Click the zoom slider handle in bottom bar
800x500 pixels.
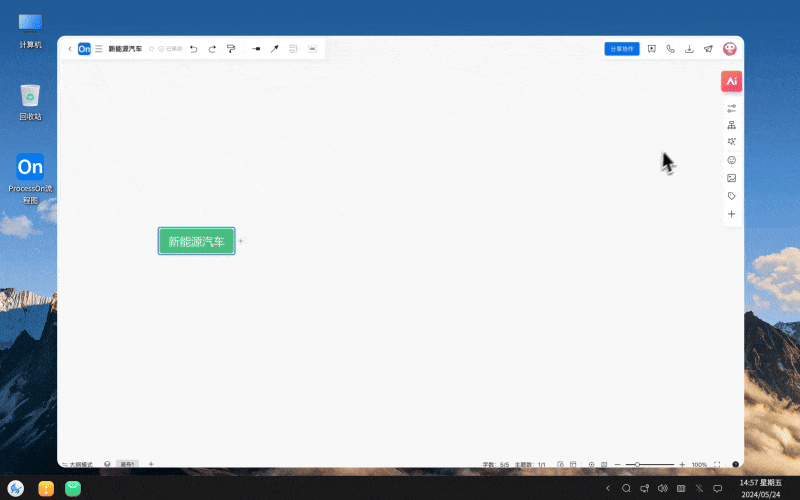pyautogui.click(x=637, y=464)
